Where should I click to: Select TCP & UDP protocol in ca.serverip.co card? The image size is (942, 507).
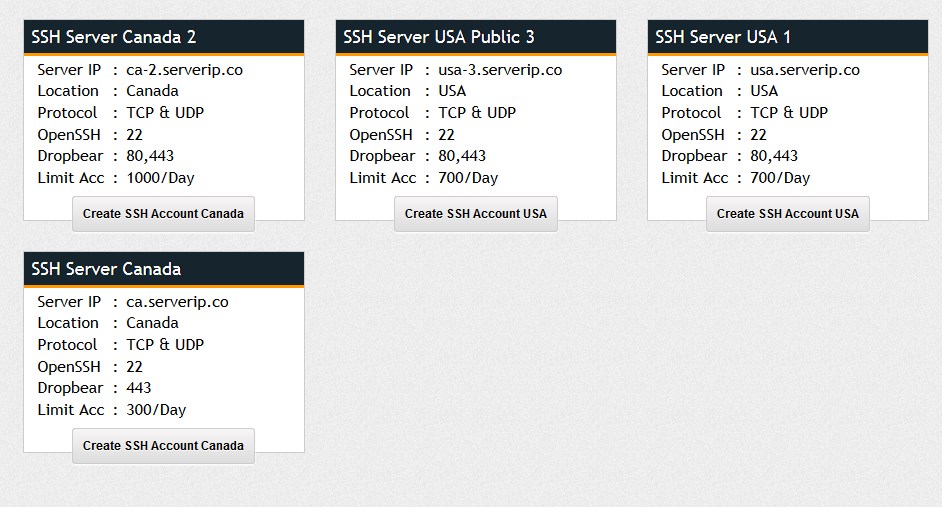(165, 345)
